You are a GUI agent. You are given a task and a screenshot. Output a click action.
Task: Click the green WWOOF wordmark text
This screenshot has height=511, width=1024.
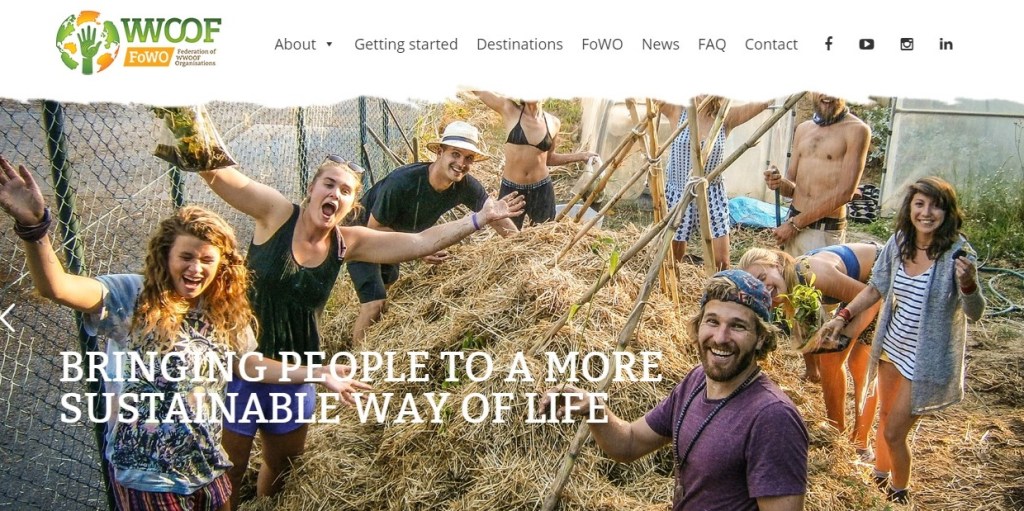click(x=171, y=30)
